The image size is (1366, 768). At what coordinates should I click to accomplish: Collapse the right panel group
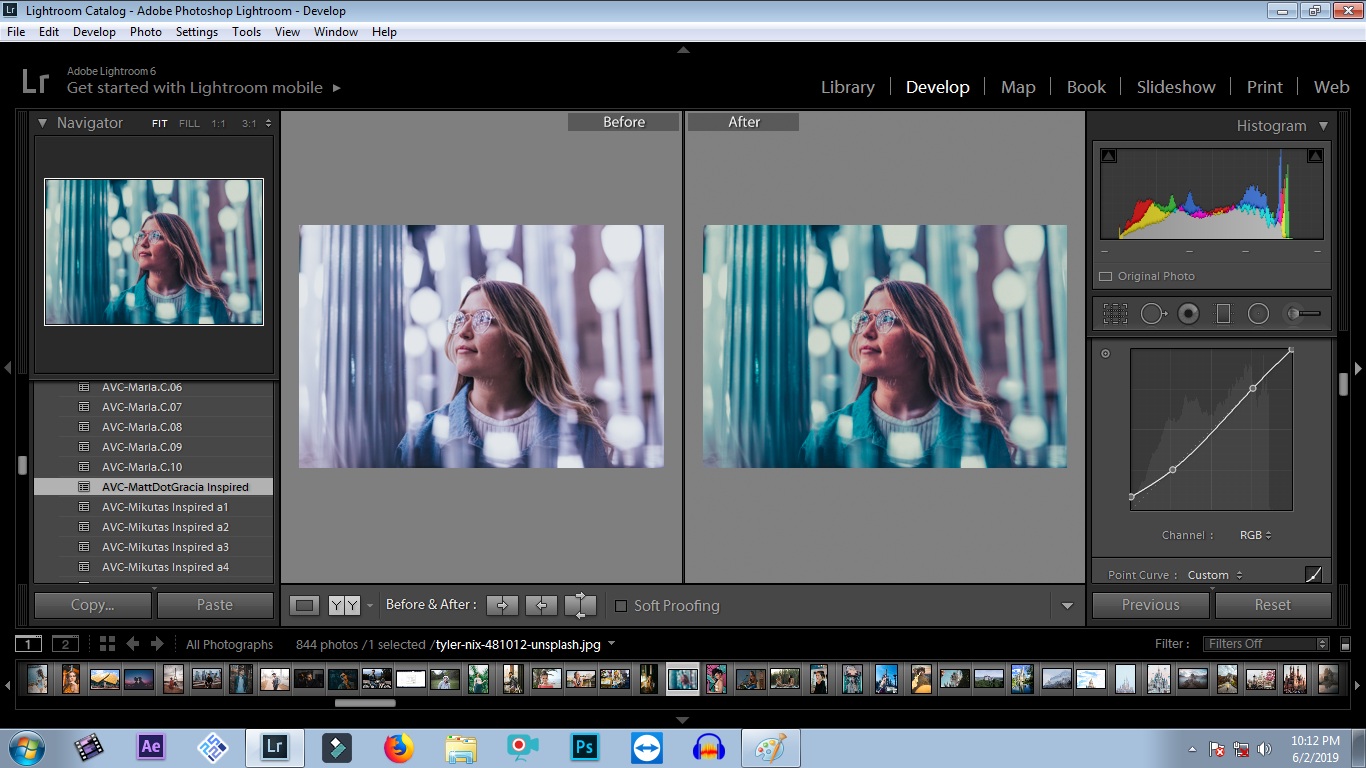(x=1358, y=368)
